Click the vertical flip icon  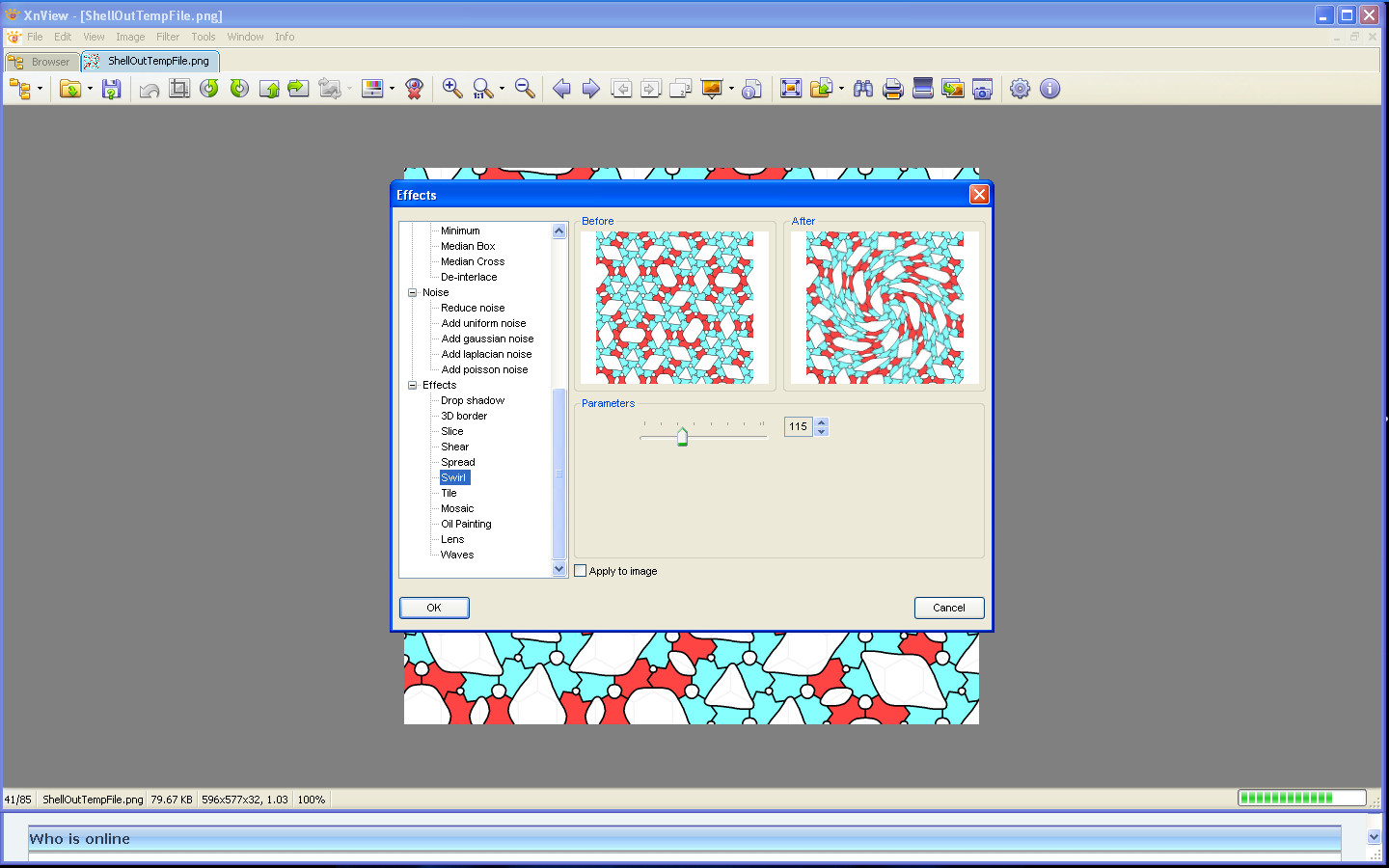[x=269, y=89]
